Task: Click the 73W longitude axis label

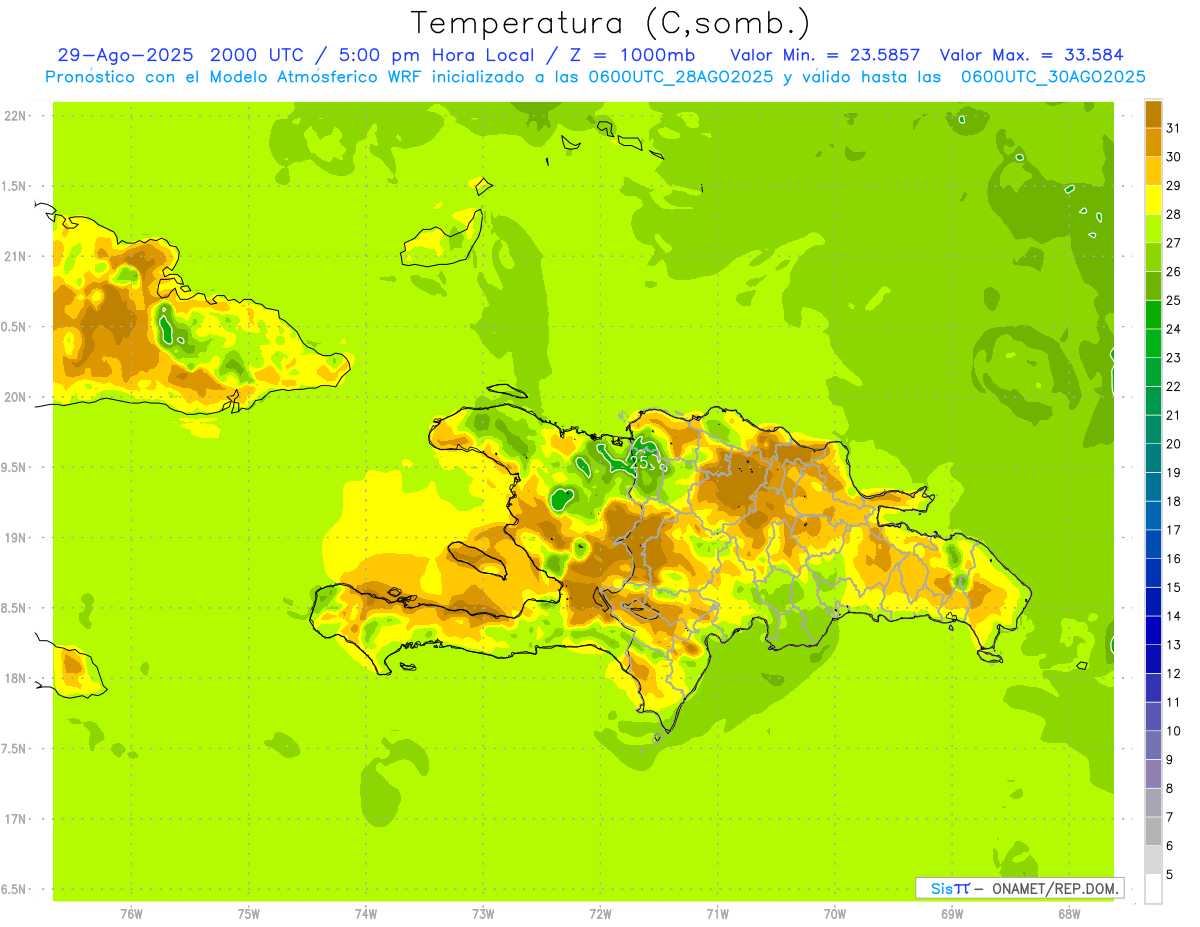Action: (483, 914)
